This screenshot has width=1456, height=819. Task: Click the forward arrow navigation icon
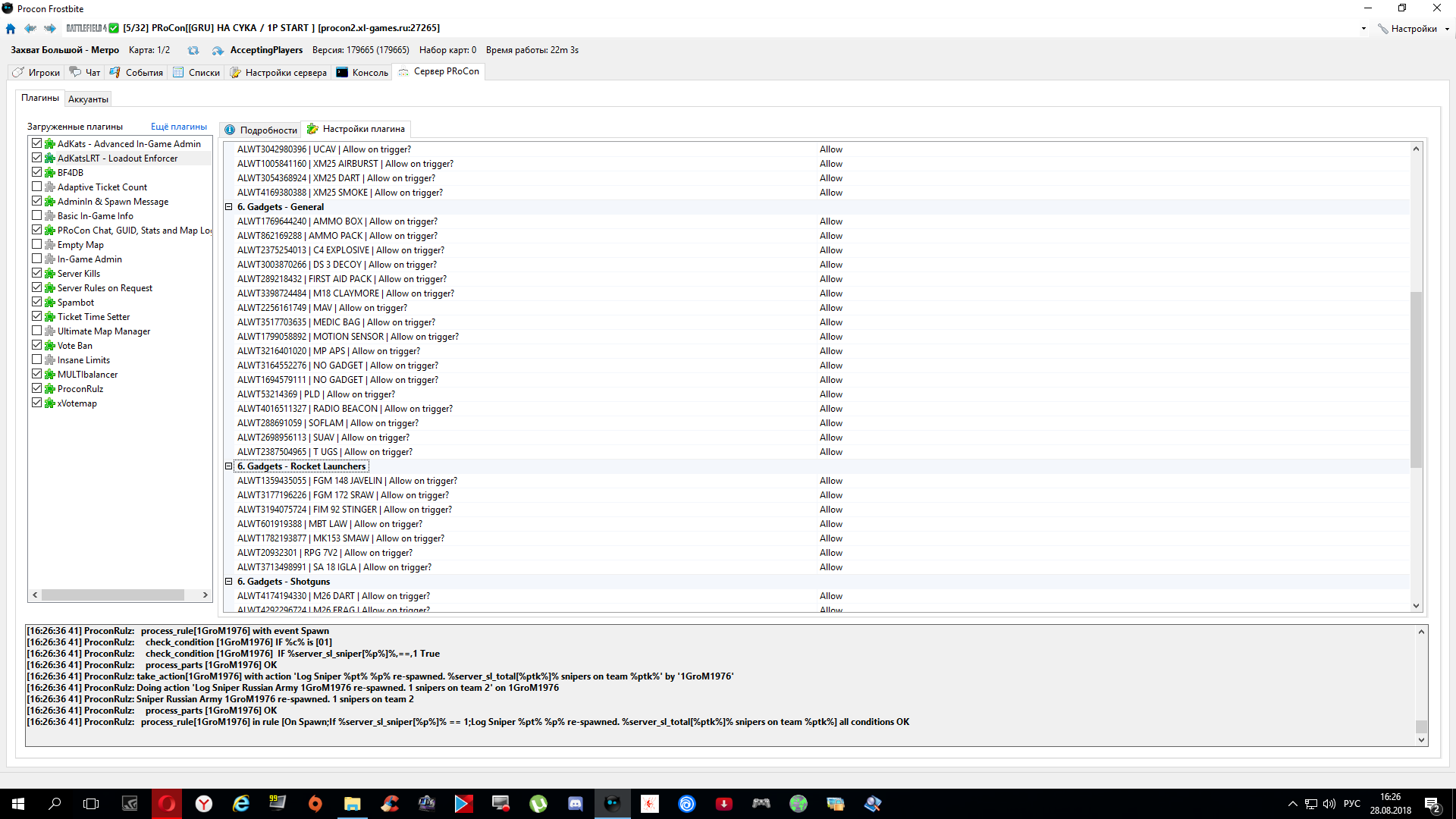click(x=50, y=29)
